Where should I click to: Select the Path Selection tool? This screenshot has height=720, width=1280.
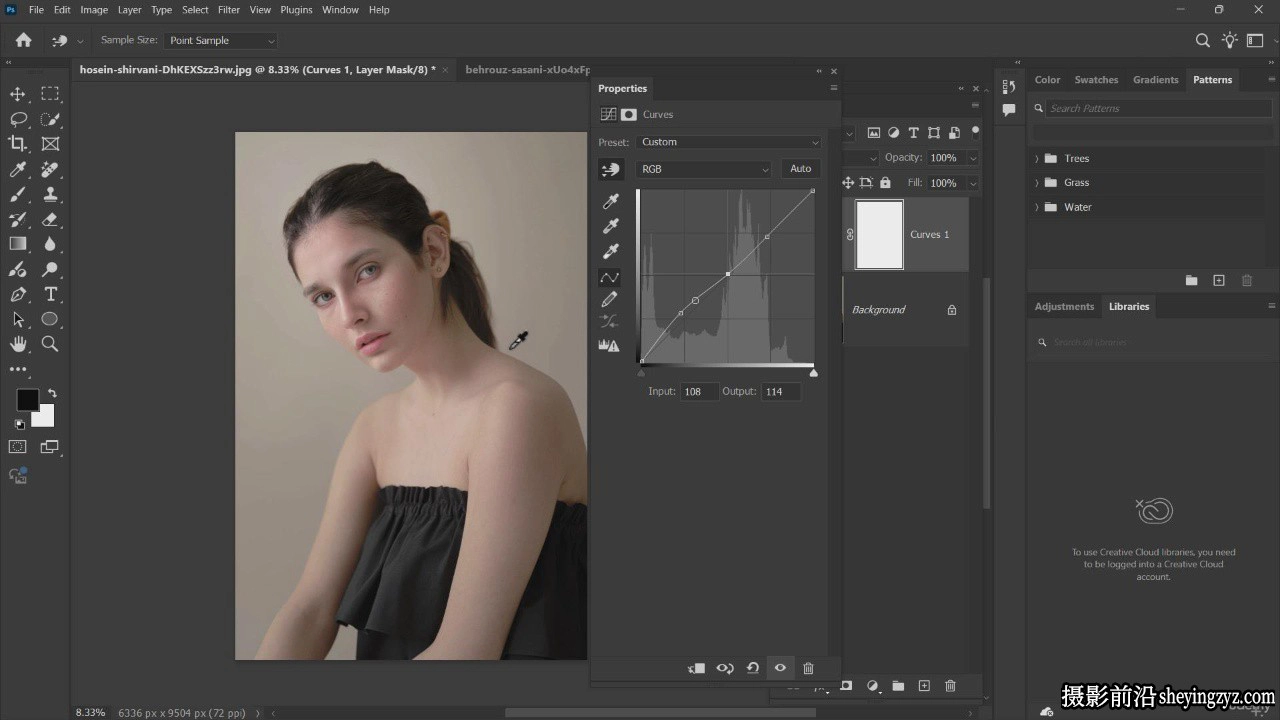click(x=18, y=319)
